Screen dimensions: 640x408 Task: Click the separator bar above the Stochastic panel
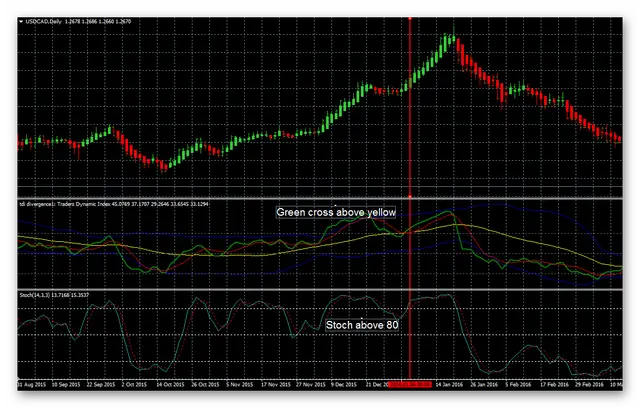pos(320,290)
